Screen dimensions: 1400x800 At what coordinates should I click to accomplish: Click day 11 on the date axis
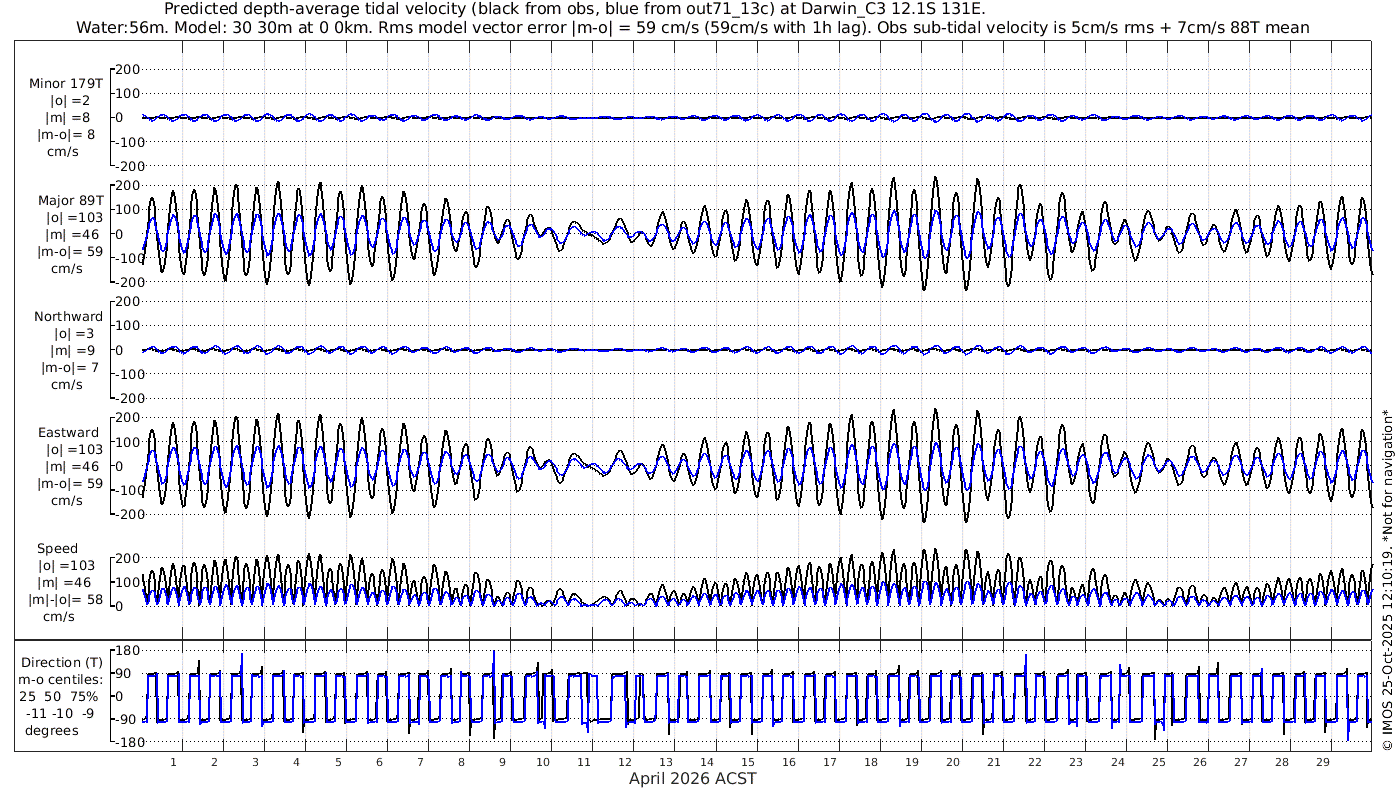584,762
